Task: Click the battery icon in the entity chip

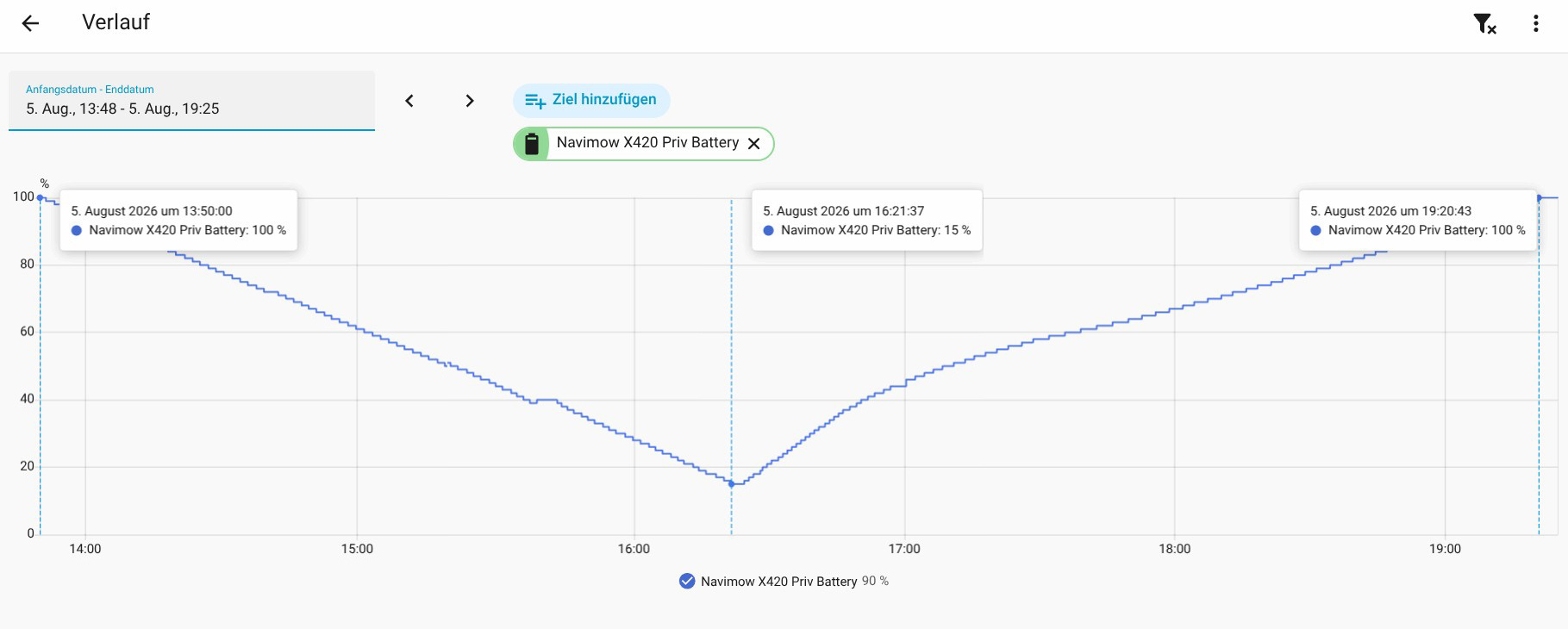Action: tap(532, 144)
